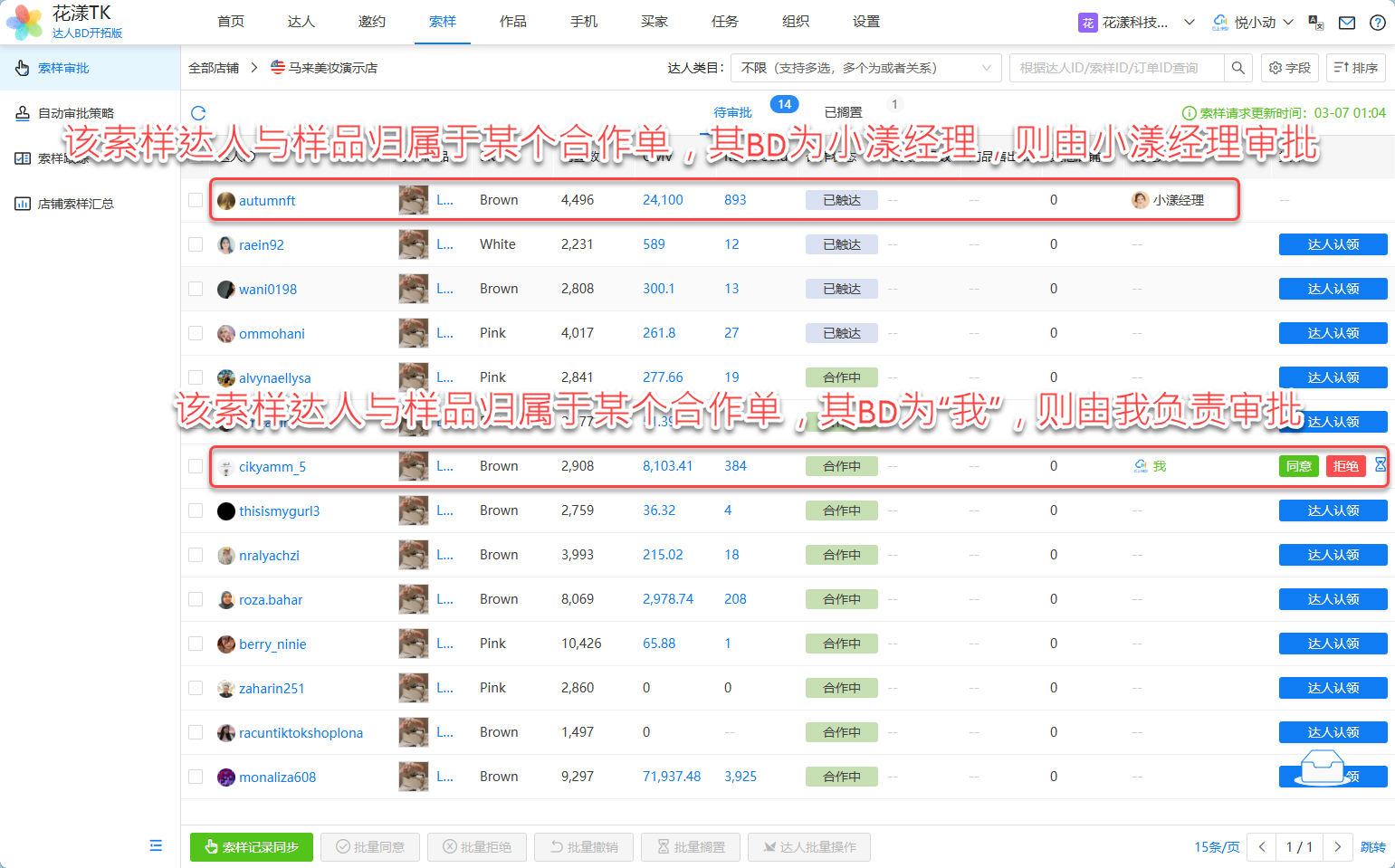Click the translate language icon in header
This screenshot has height=868, width=1395.
[1316, 23]
